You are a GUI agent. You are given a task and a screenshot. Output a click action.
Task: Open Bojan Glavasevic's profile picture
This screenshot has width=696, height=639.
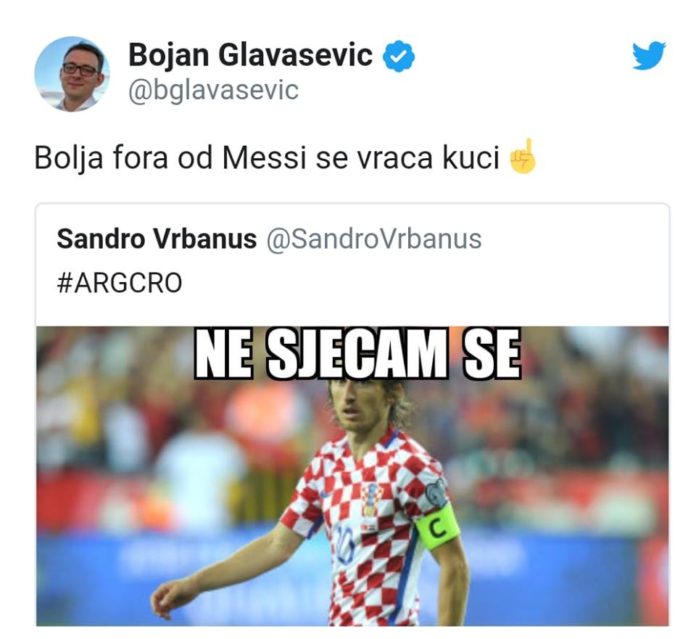72,74
